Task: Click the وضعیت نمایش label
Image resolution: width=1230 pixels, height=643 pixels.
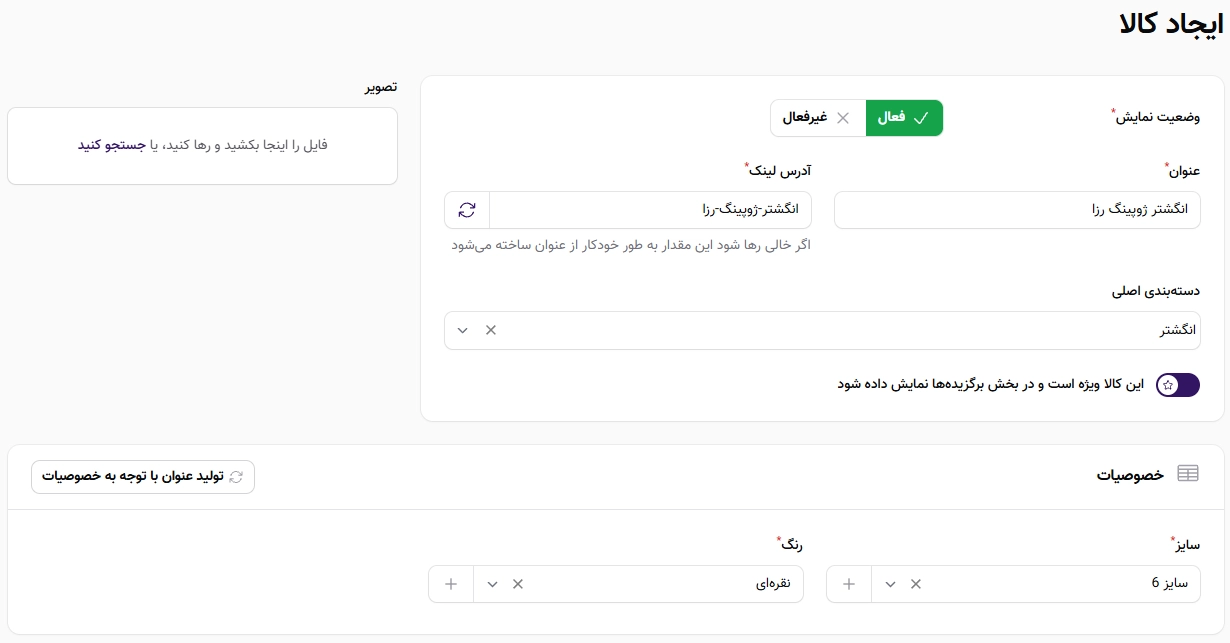Action: pos(1158,116)
